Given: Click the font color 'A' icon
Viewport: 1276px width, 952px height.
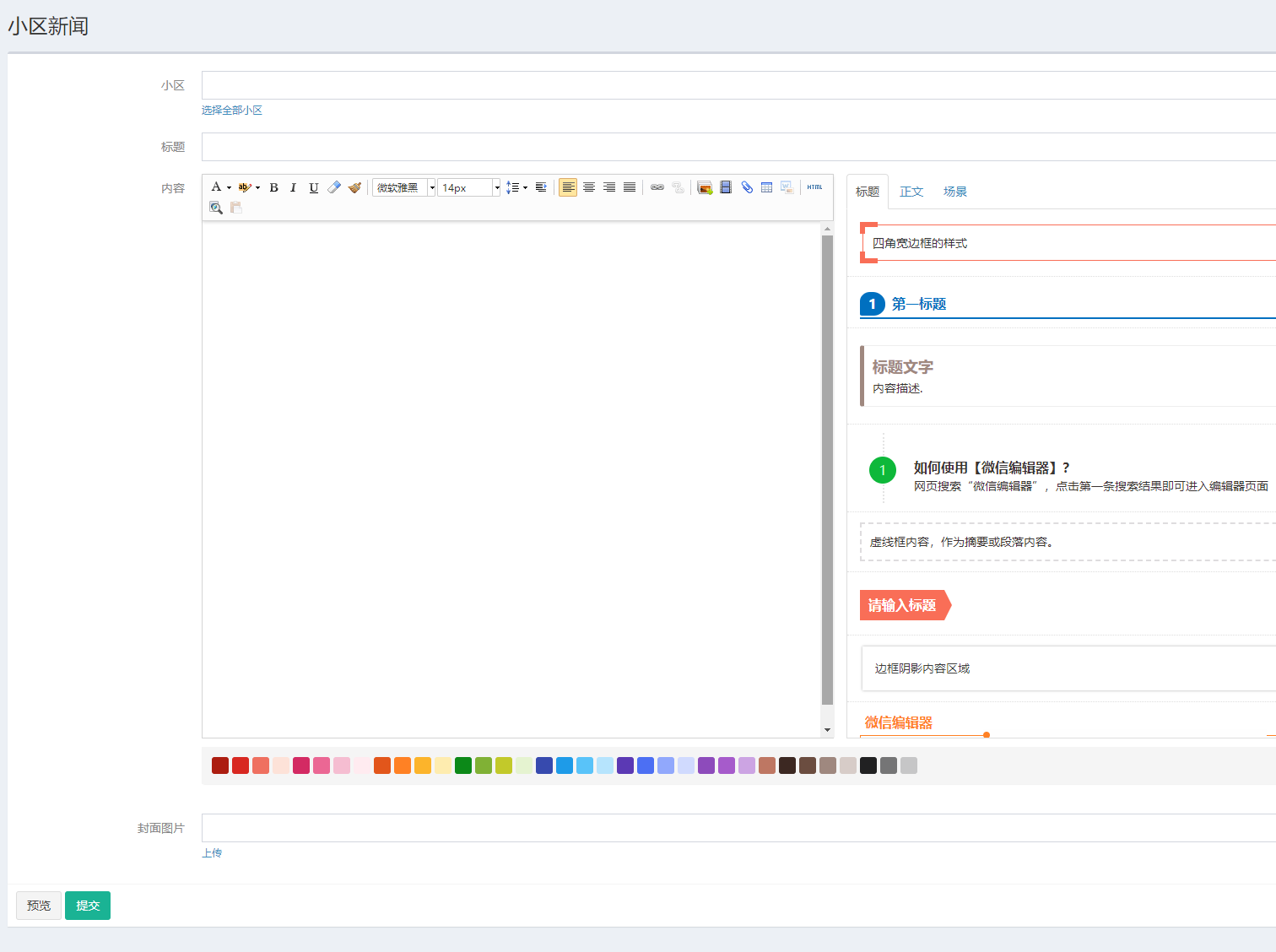Looking at the screenshot, I should coord(216,187).
